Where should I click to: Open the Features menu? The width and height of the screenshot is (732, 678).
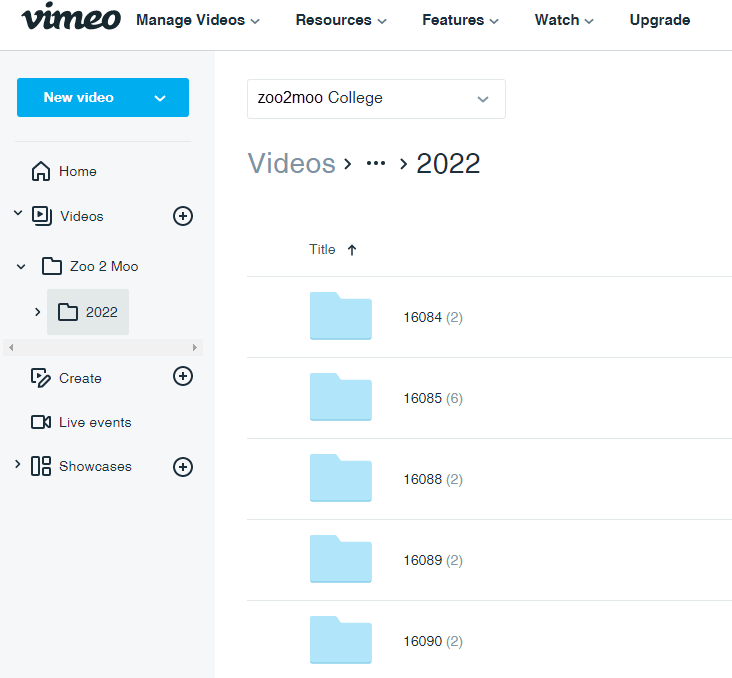460,20
